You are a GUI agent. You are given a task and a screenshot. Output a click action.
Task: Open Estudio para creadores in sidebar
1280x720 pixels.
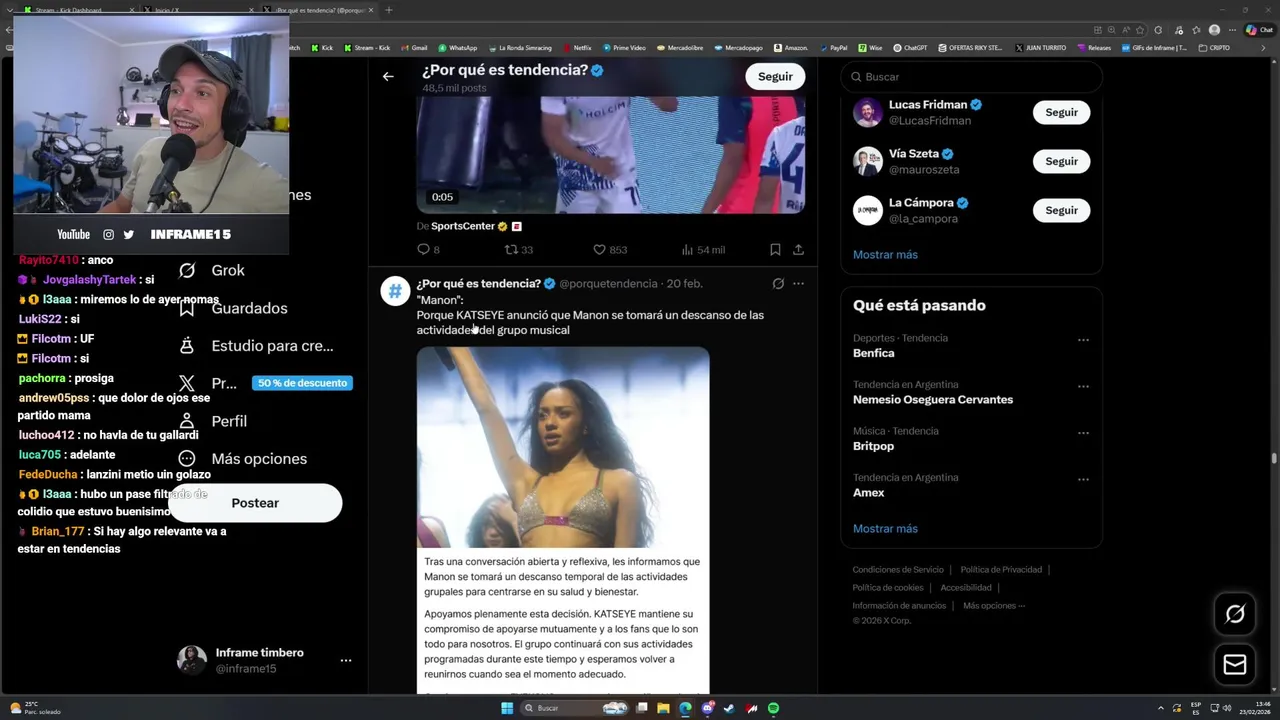[x=255, y=346]
